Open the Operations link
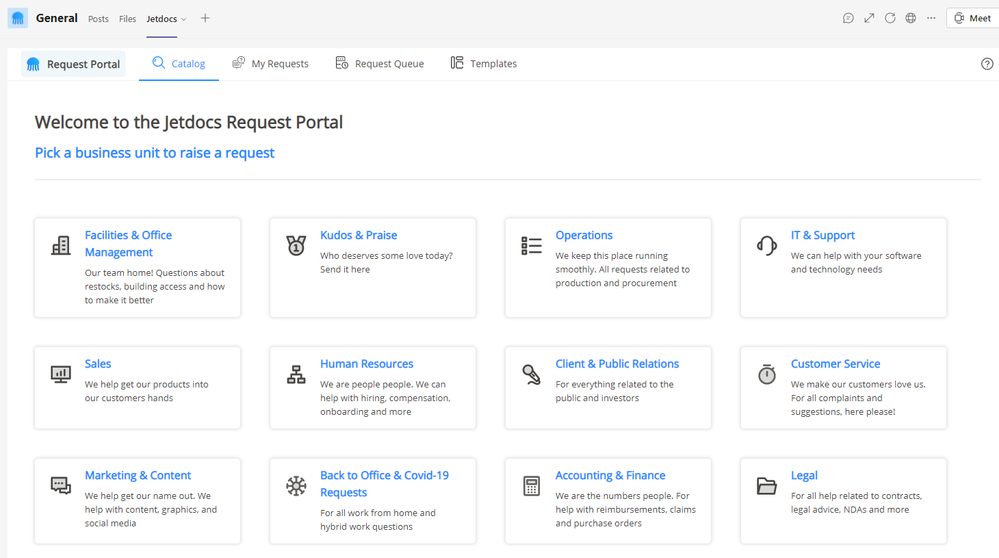This screenshot has height=558, width=999. 584,235
